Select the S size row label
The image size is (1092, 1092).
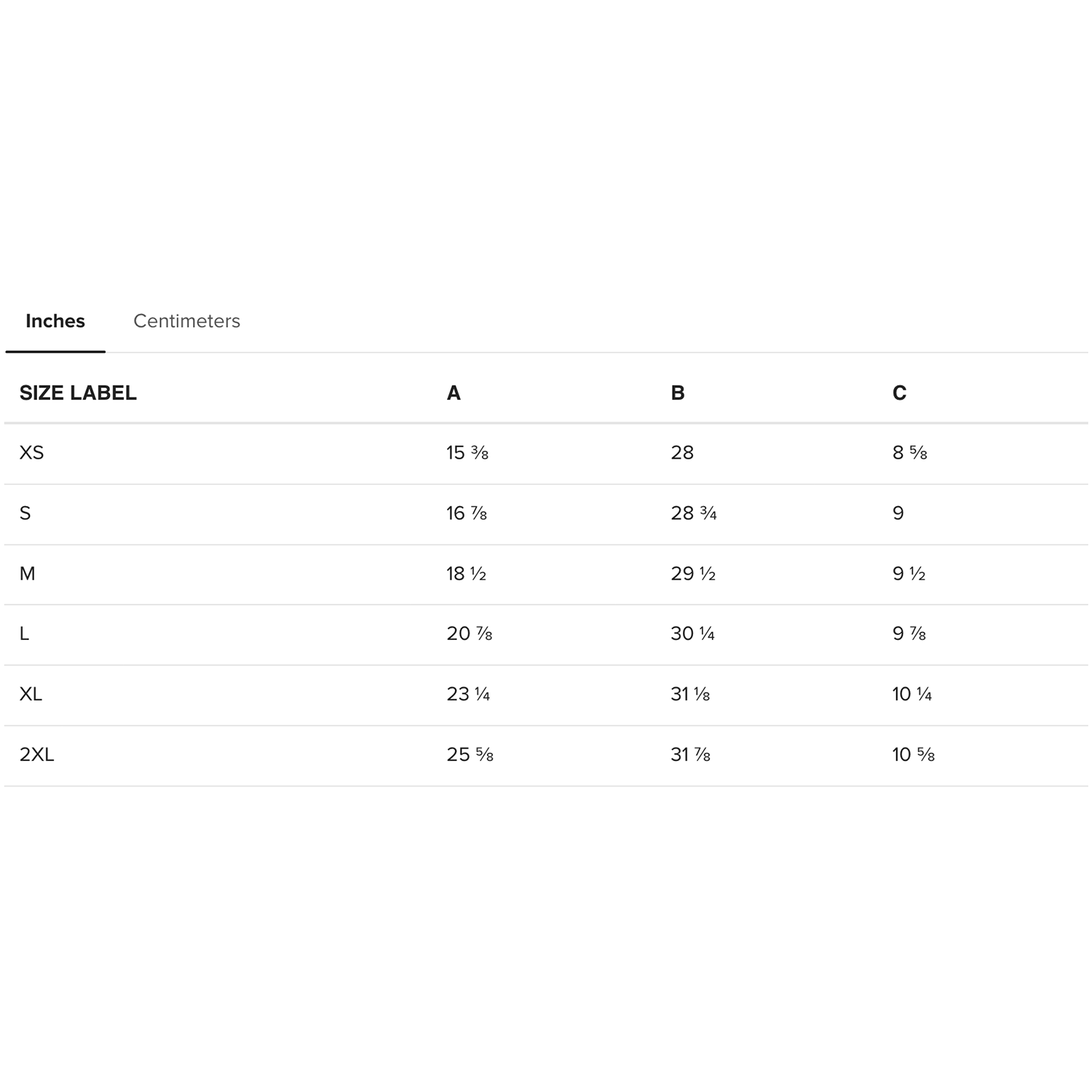(25, 513)
